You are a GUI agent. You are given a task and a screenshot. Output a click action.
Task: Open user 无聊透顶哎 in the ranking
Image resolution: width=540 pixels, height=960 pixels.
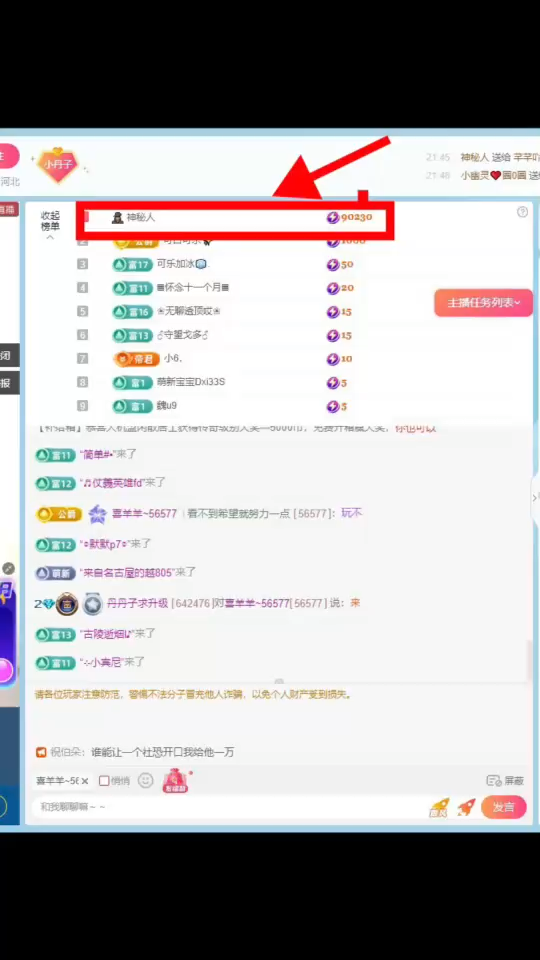point(189,312)
